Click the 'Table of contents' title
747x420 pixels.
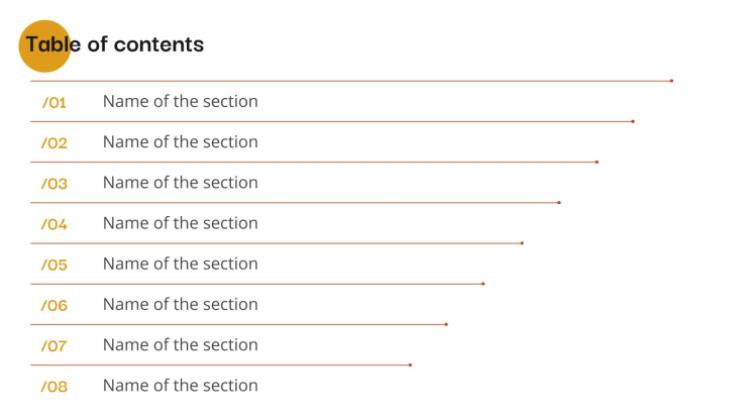tap(115, 45)
